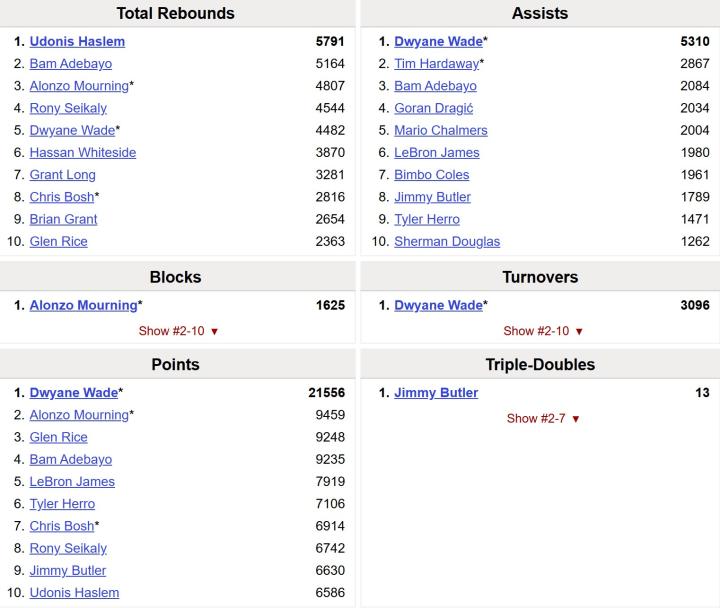Click Sherman Douglas in Assists list

pyautogui.click(x=446, y=241)
